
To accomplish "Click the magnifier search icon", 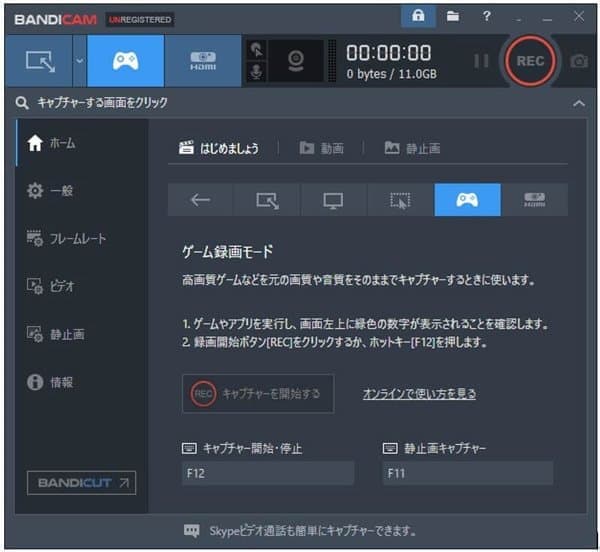I will point(22,103).
